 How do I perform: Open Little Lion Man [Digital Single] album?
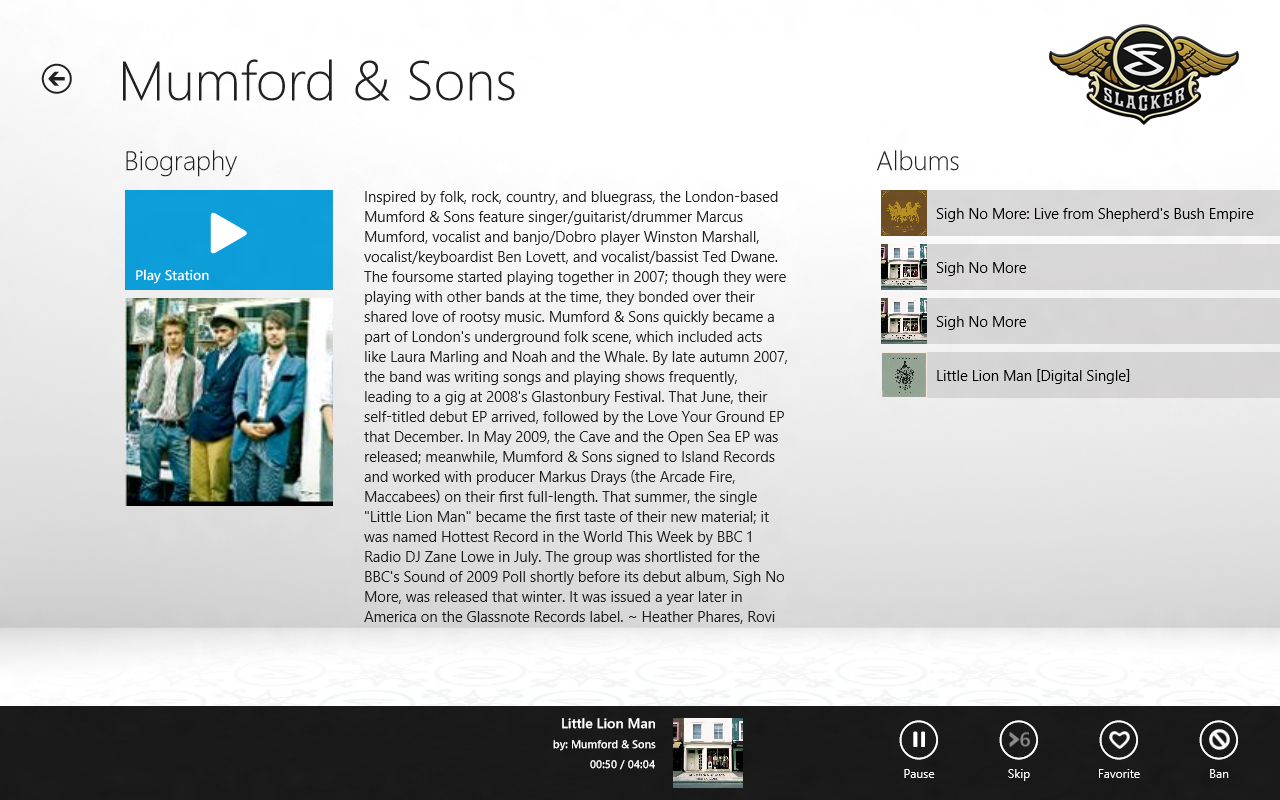pyautogui.click(x=1080, y=375)
